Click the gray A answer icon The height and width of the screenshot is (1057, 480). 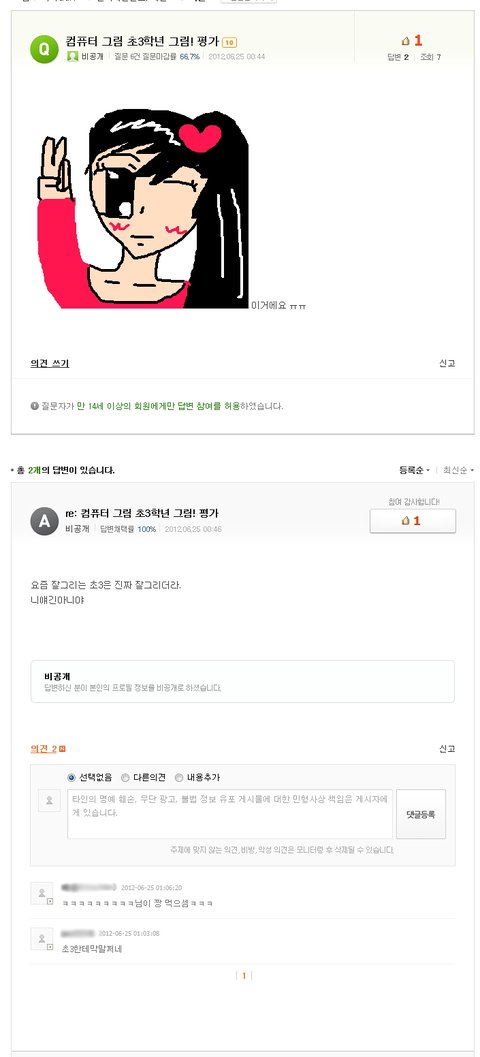point(44,521)
